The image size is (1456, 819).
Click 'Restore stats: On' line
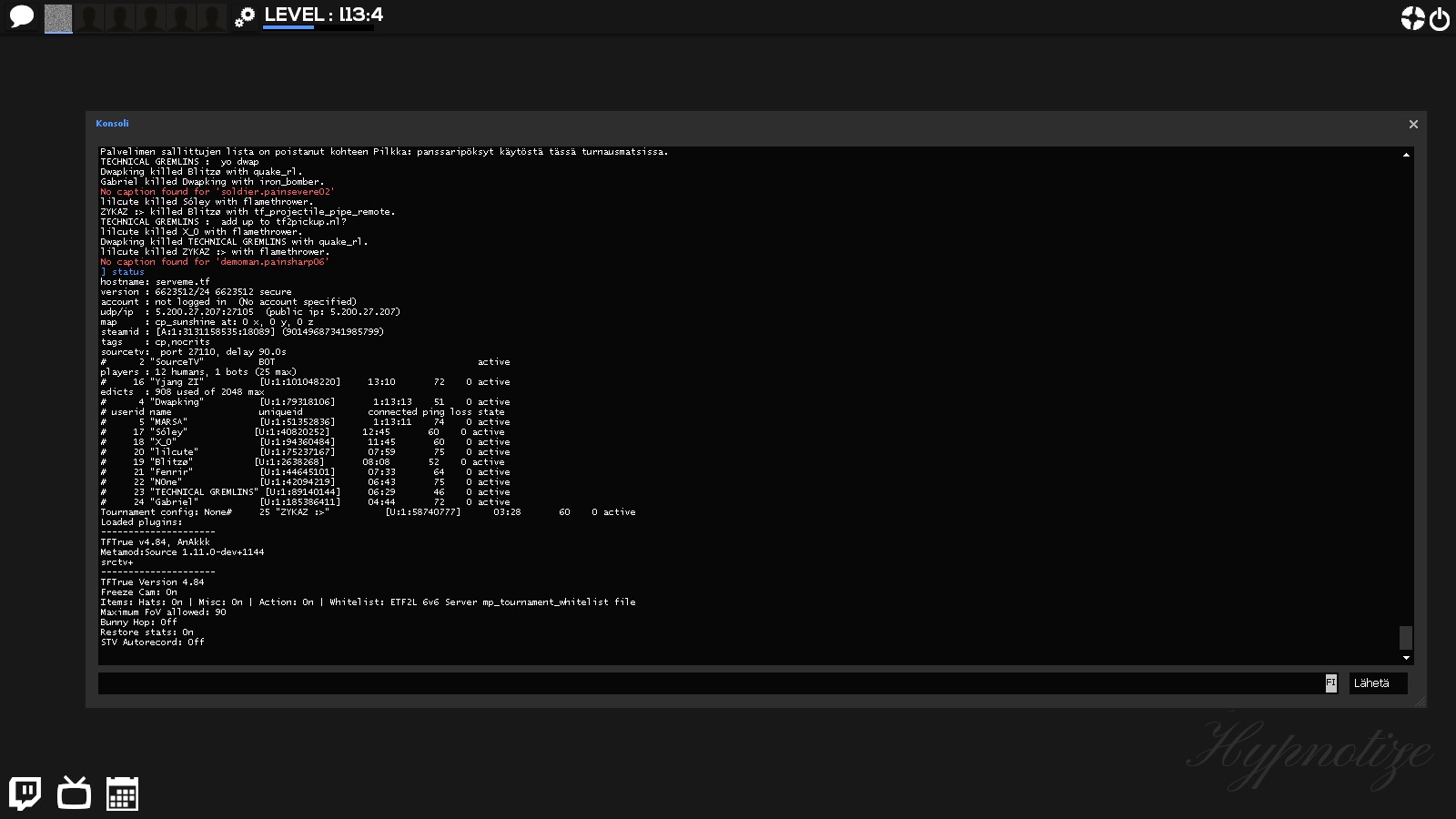147,632
